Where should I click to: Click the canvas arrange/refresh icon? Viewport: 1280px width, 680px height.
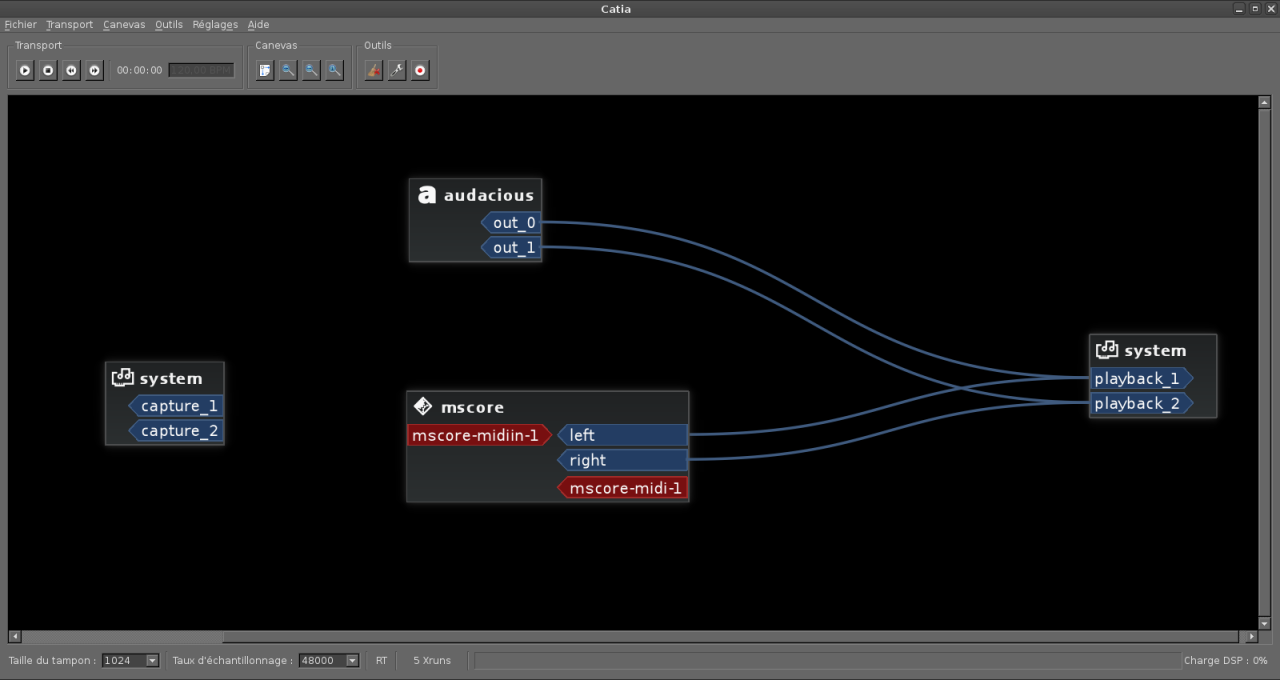point(265,70)
